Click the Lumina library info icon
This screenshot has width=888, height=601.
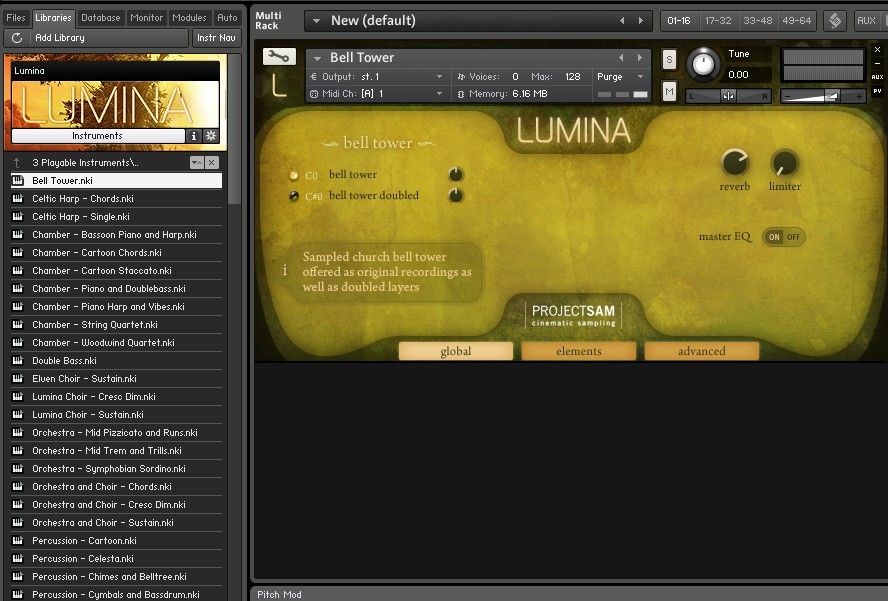(x=194, y=136)
